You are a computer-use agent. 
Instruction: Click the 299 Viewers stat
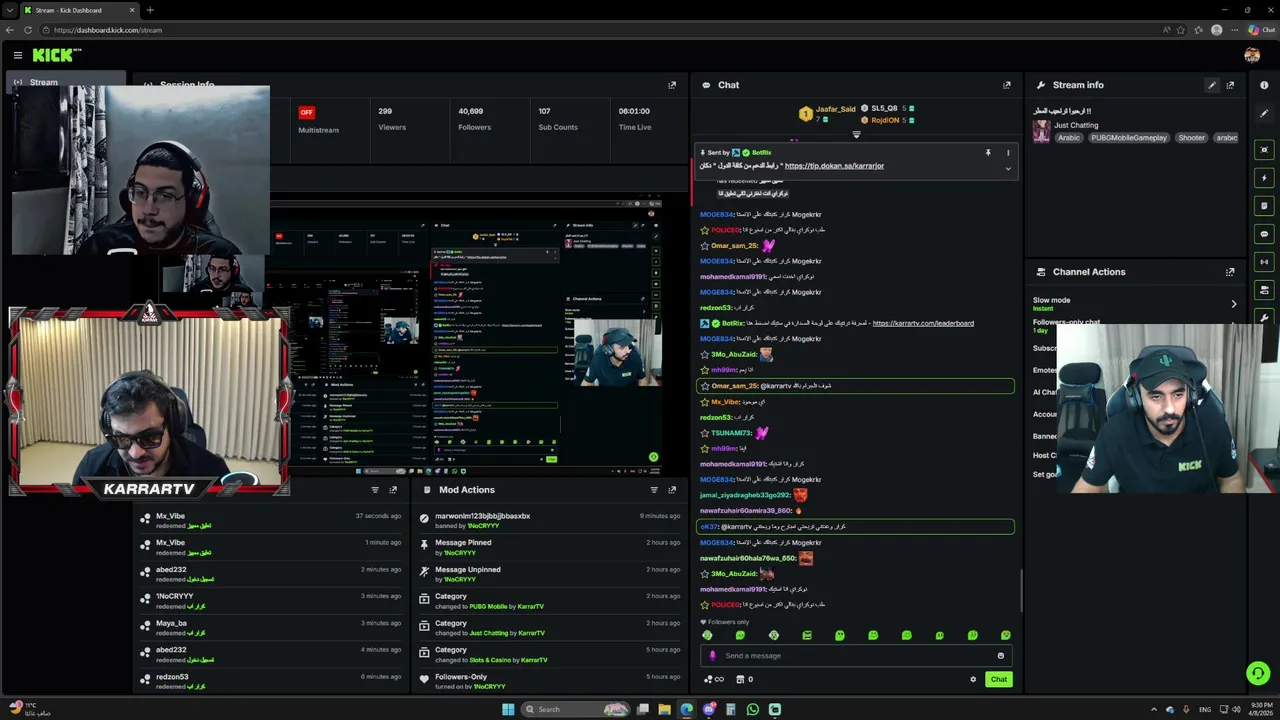point(392,119)
